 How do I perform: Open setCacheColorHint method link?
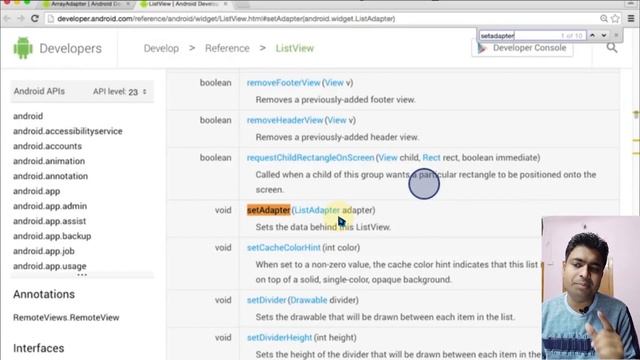(x=284, y=248)
